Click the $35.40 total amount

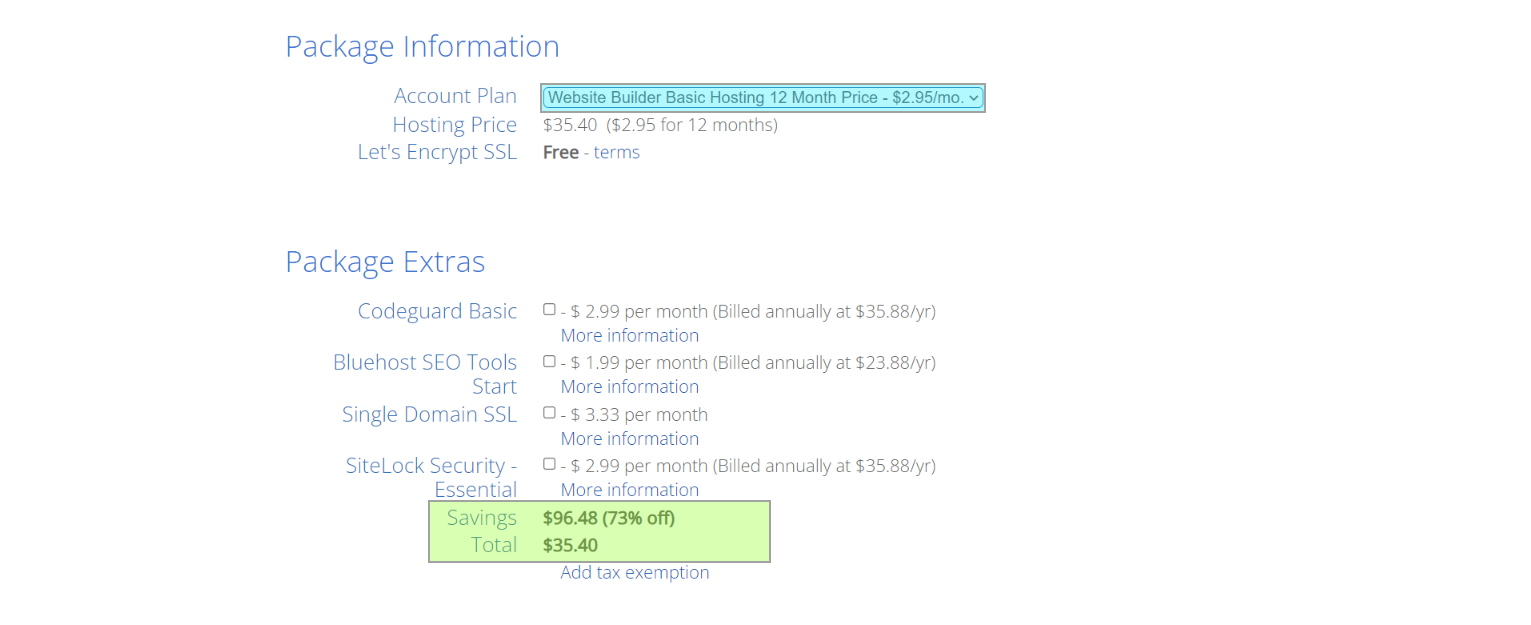[571, 545]
